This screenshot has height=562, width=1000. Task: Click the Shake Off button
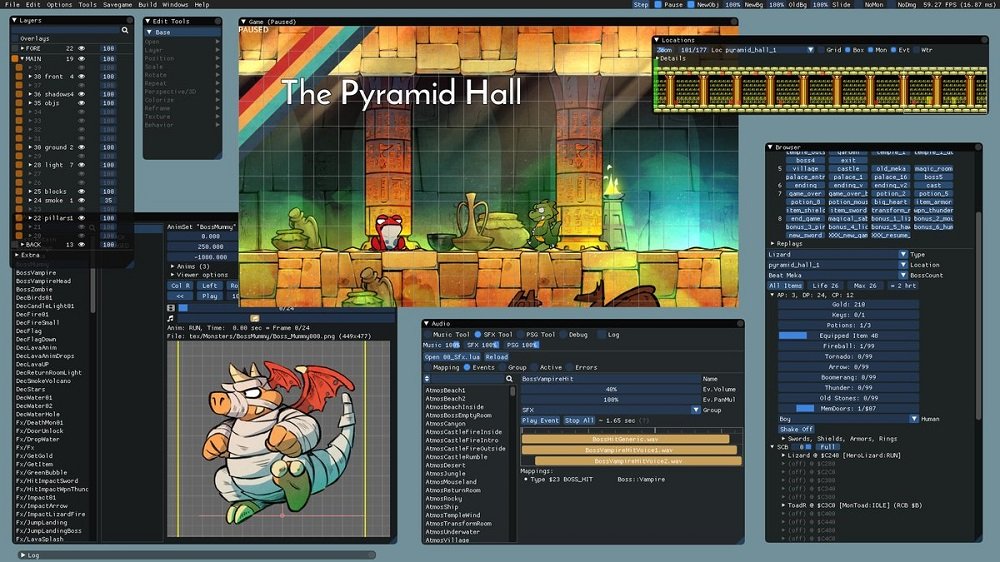tap(796, 429)
